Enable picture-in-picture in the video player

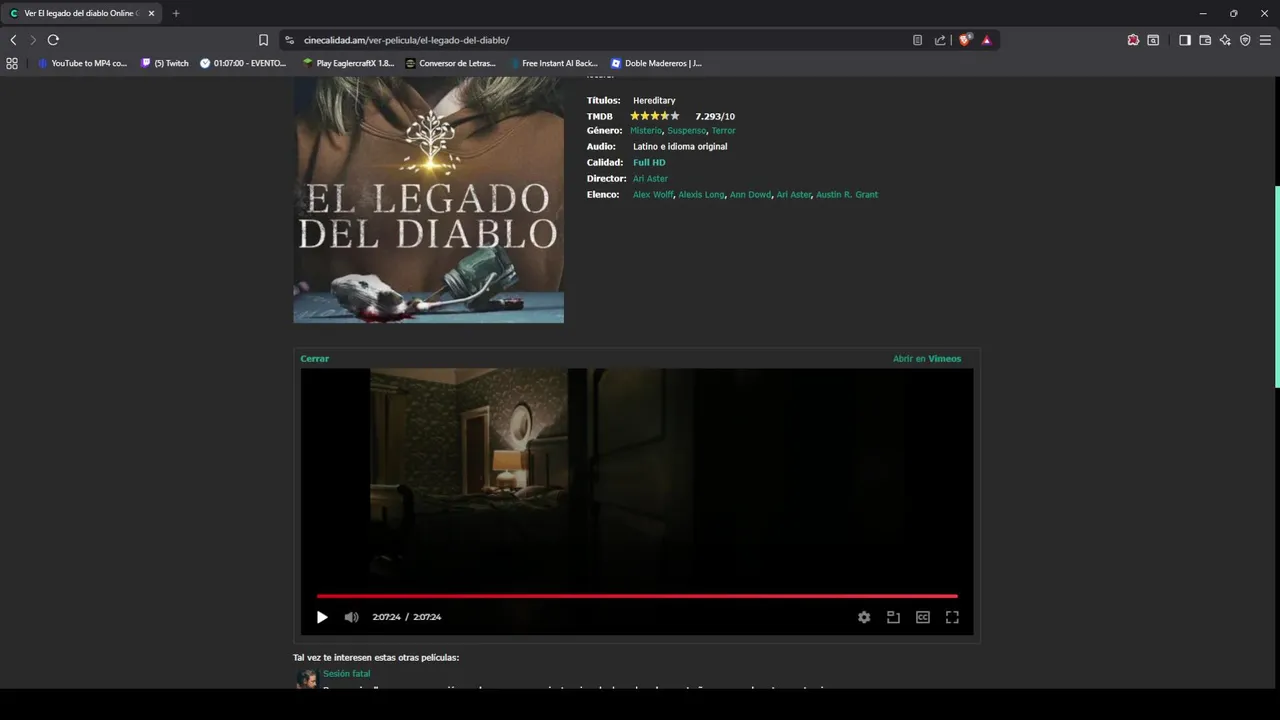893,617
